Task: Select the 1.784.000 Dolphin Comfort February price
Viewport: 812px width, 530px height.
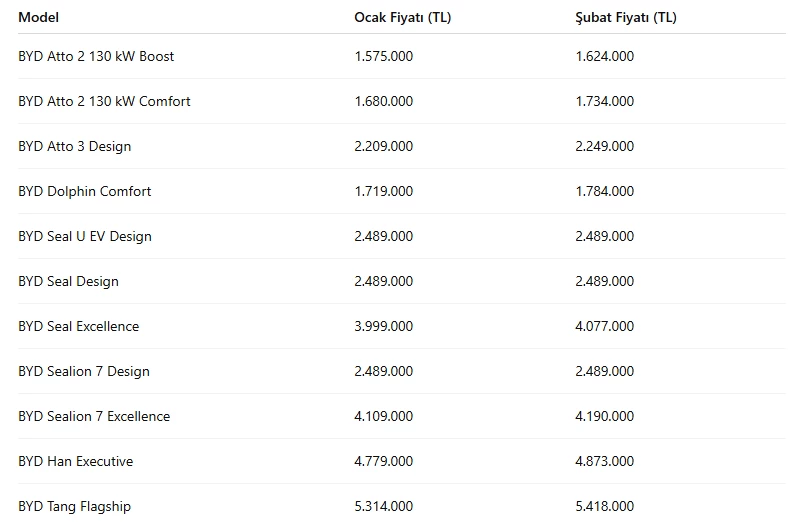Action: pos(604,191)
